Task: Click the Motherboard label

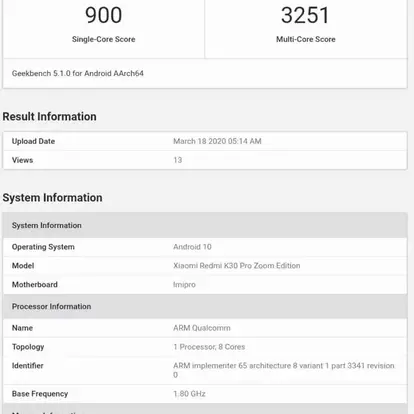Action: pyautogui.click(x=35, y=285)
